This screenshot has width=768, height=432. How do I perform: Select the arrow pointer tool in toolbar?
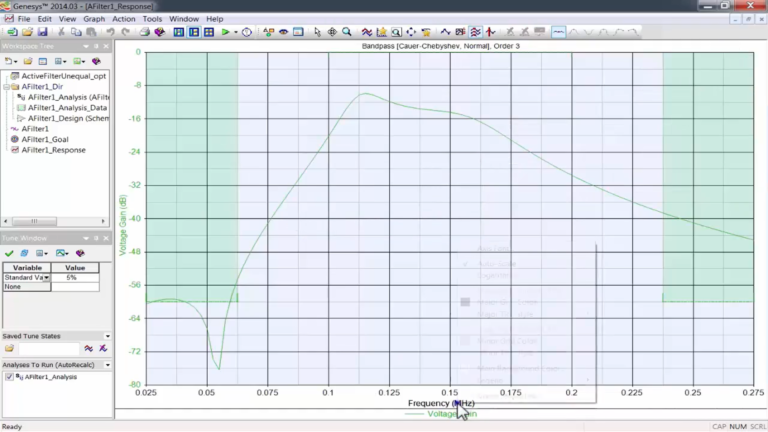pos(317,32)
